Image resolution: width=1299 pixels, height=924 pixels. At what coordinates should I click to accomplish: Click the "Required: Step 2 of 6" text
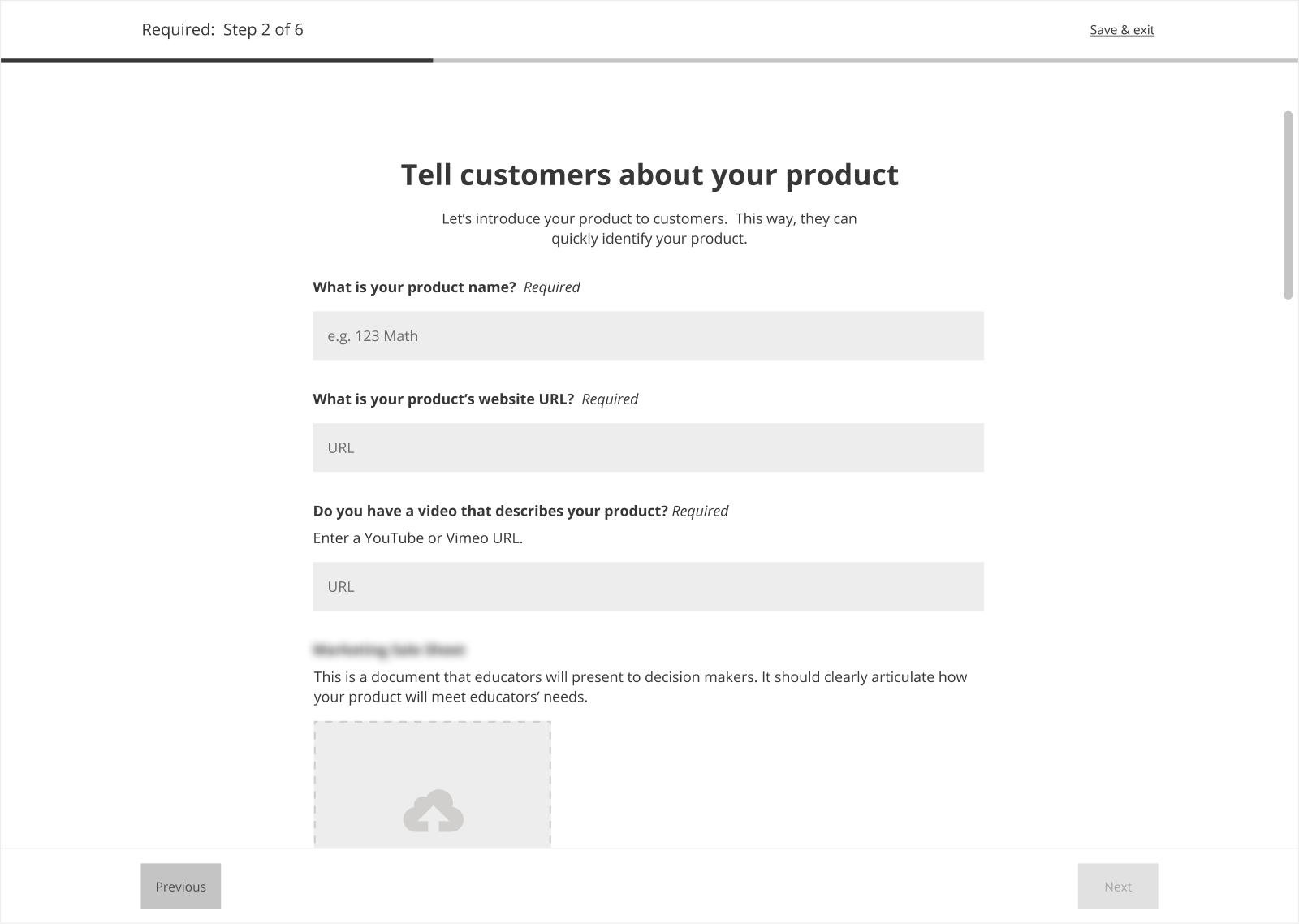tap(222, 30)
